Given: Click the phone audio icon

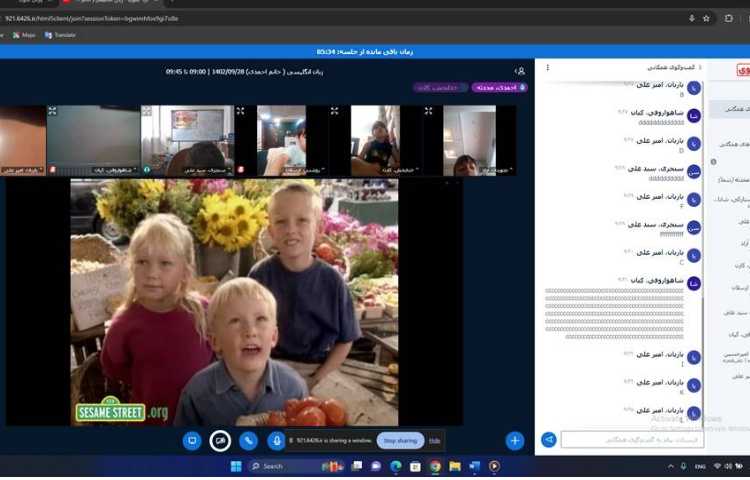Looking at the screenshot, I should point(248,440).
